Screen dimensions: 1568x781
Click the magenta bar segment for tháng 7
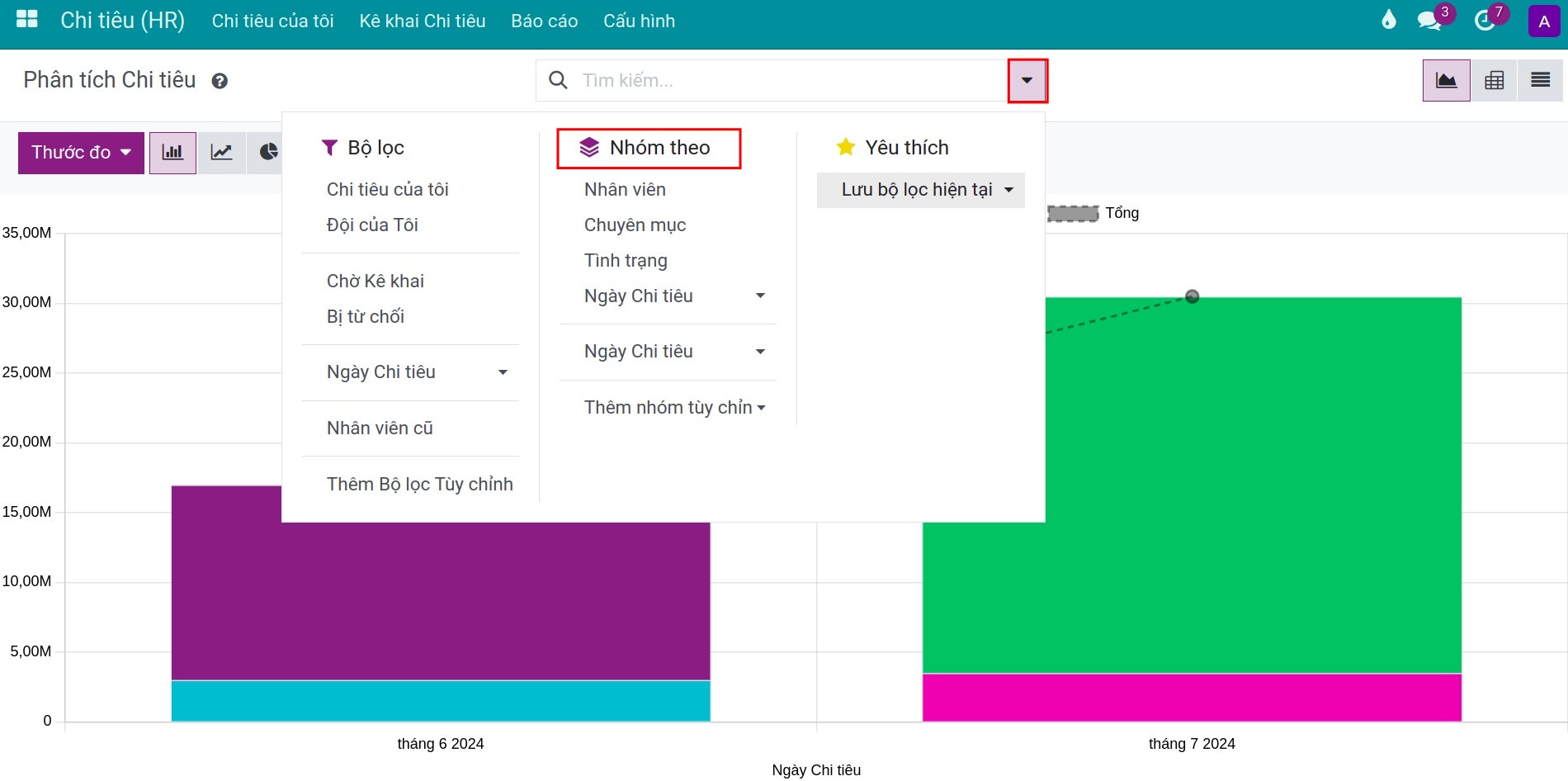click(x=1192, y=698)
